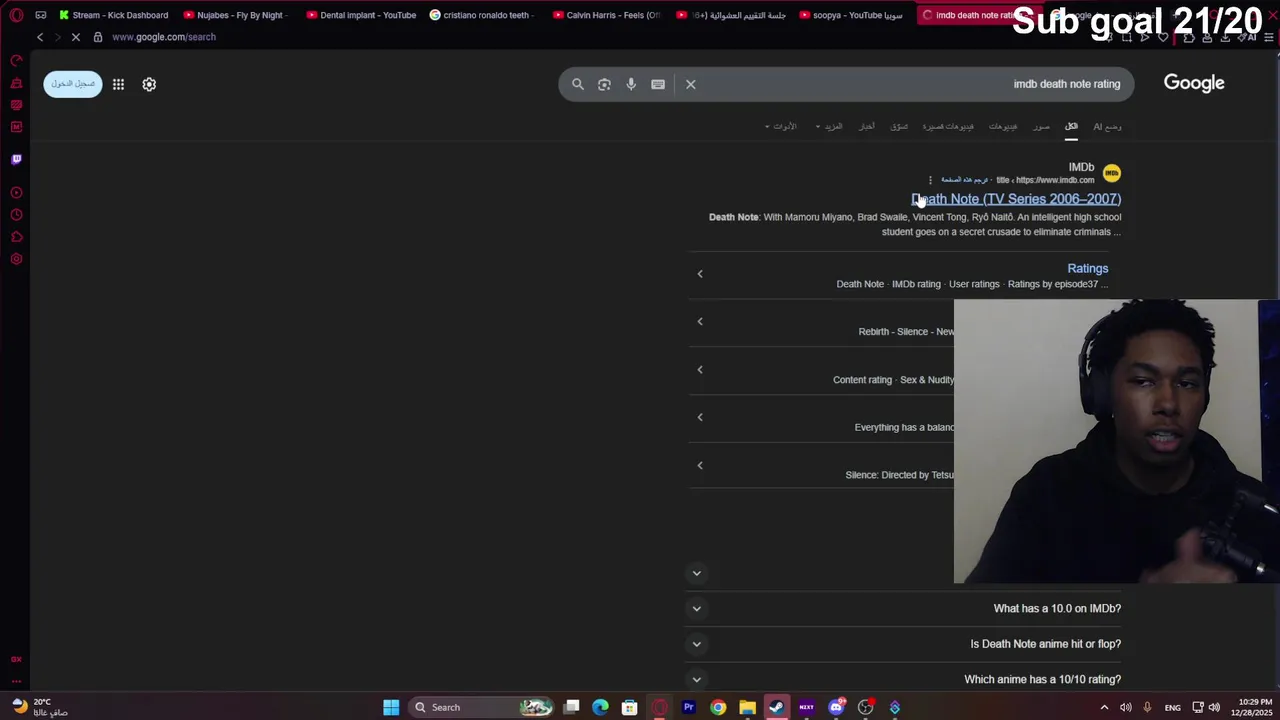Click the ترجم هذه الصفحة translate link
1280x720 pixels.
964,180
